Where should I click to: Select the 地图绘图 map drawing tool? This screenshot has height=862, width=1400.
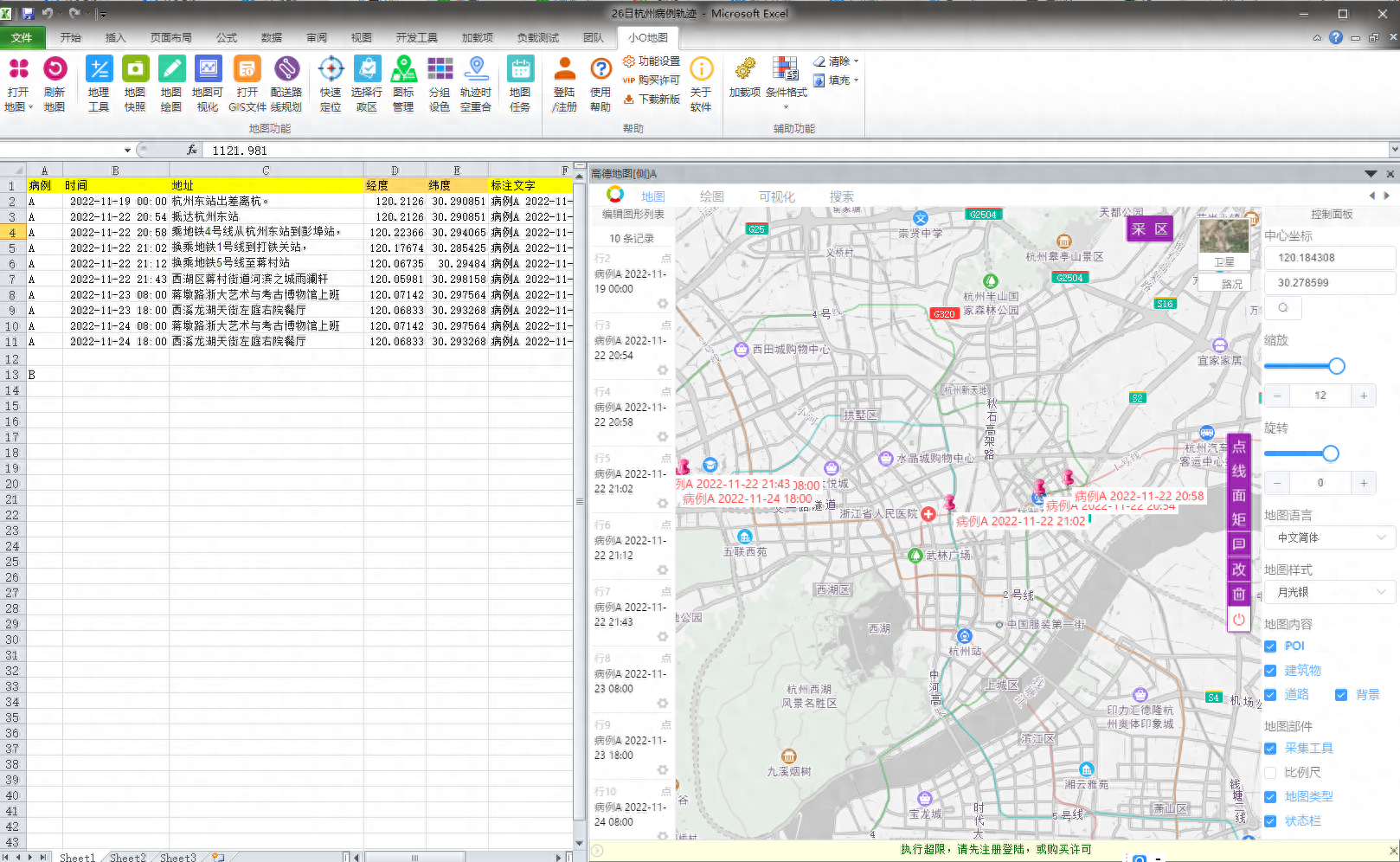[171, 69]
